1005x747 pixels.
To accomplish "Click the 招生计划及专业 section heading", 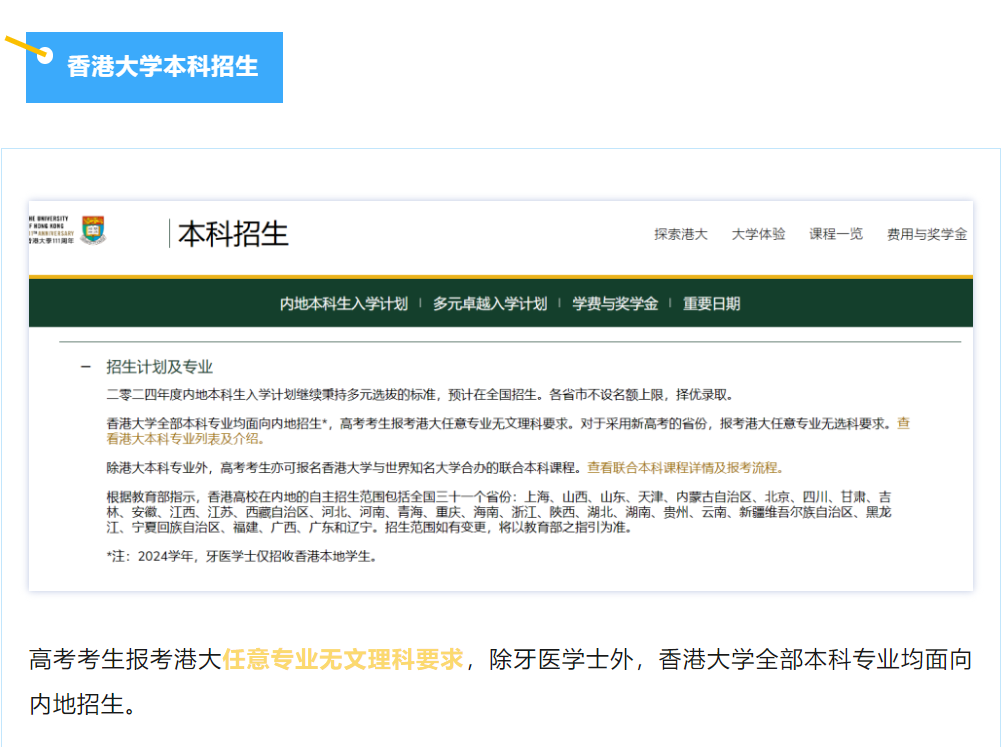I will tap(160, 367).
